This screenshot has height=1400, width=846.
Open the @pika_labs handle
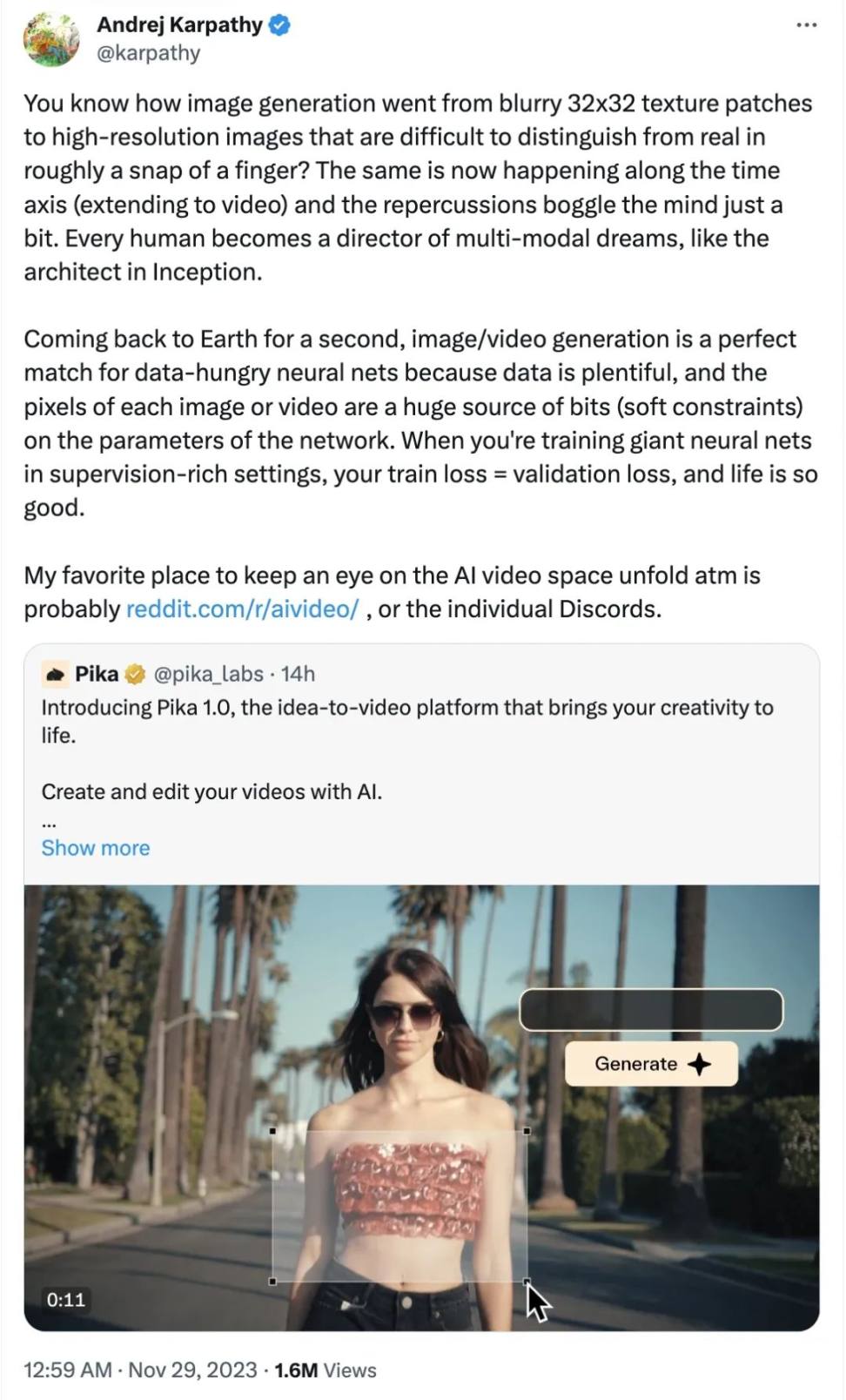coord(208,674)
